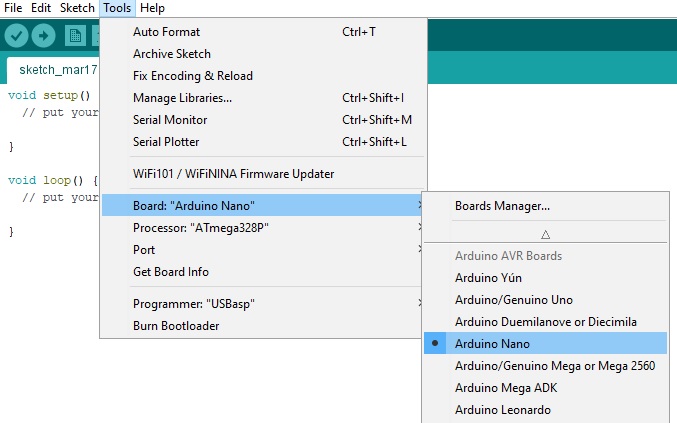This screenshot has width=677, height=423.
Task: Click the scroll-up triangle in boards list
Action: [545, 234]
